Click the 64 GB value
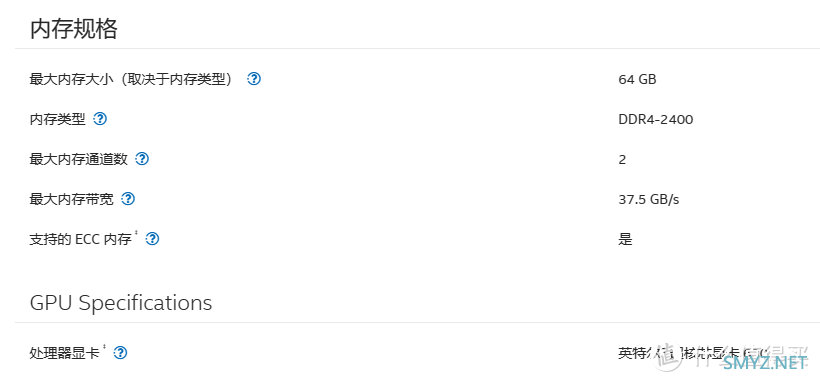The height and width of the screenshot is (382, 820). point(637,80)
